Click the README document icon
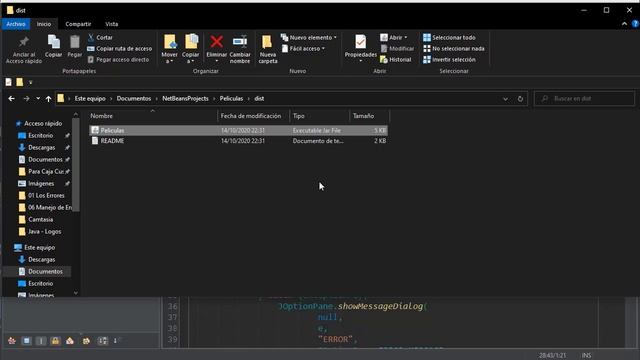 coord(95,140)
